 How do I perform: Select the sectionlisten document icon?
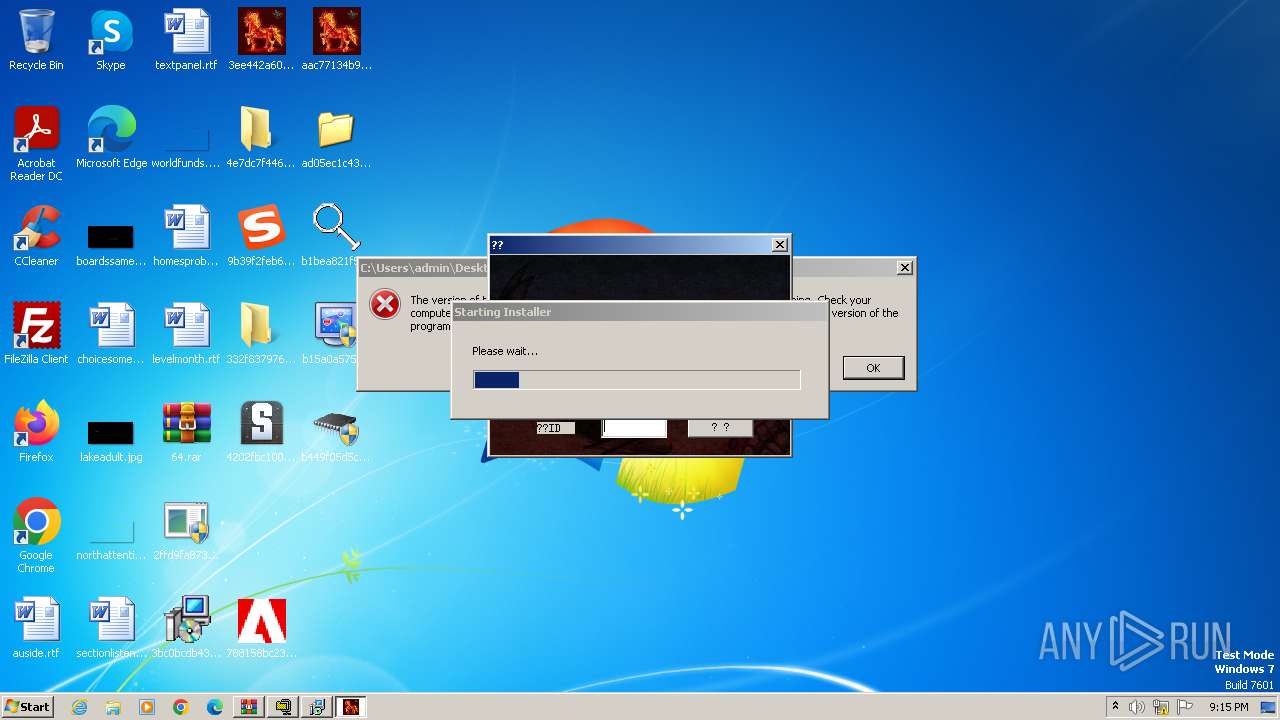coord(111,628)
